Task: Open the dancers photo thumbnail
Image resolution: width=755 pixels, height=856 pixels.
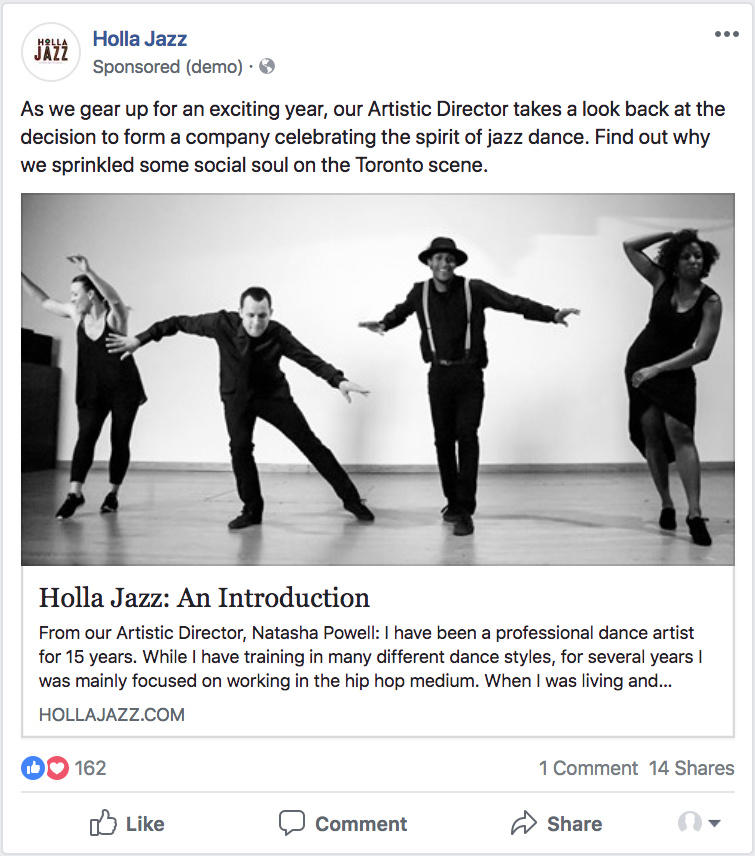Action: pos(377,380)
